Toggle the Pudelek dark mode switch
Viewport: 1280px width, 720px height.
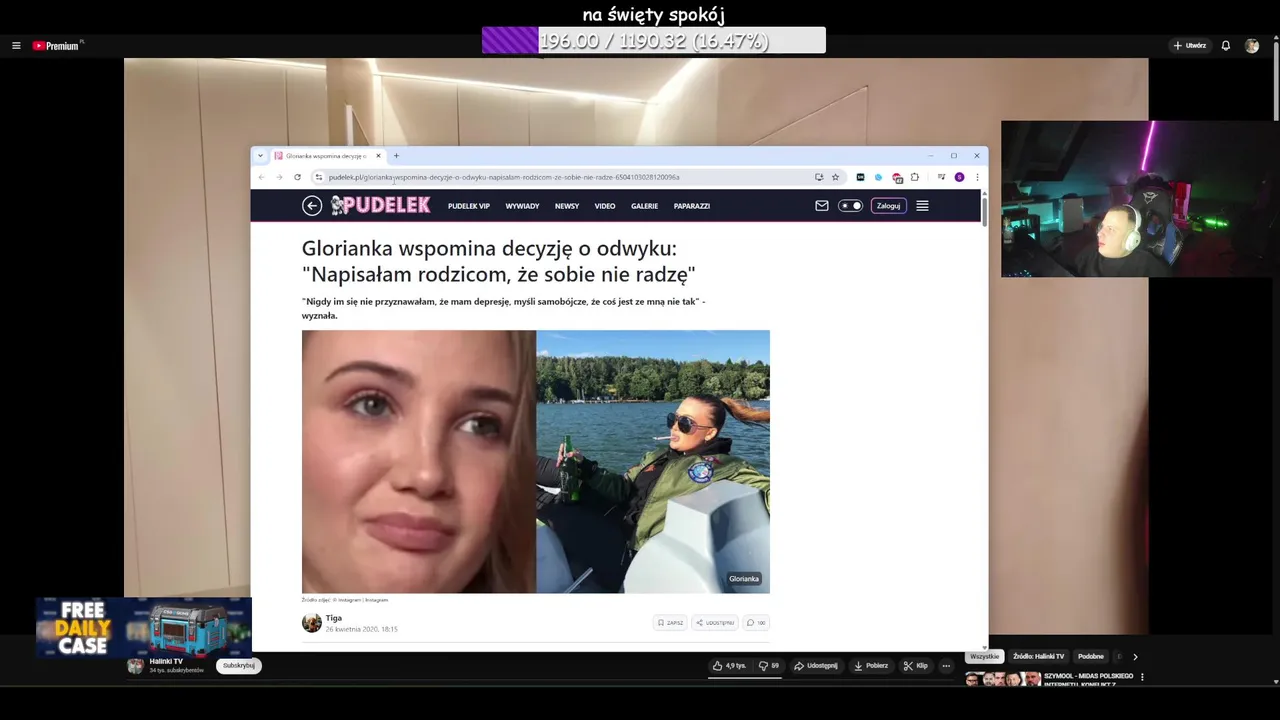coord(850,206)
